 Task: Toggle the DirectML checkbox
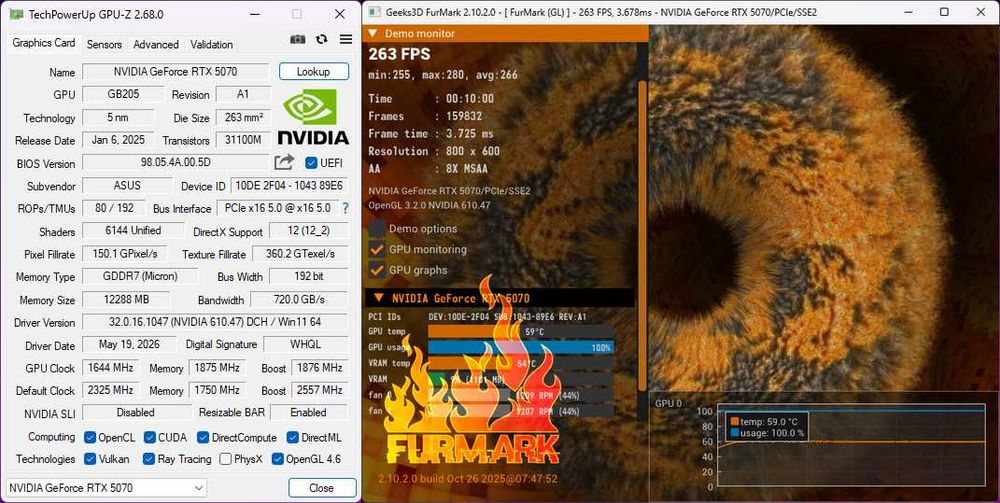(293, 437)
